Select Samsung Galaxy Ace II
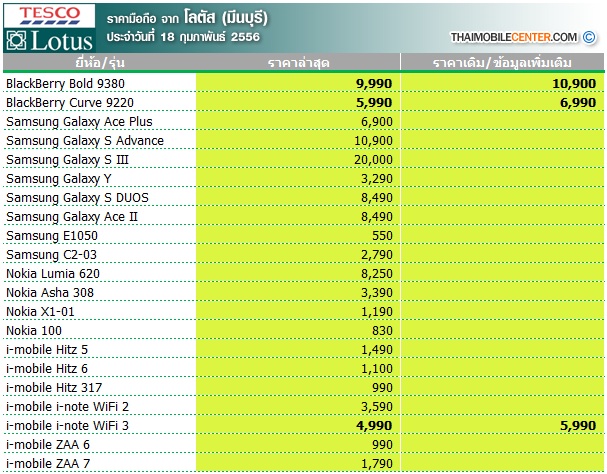607x474 pixels. coord(72,216)
